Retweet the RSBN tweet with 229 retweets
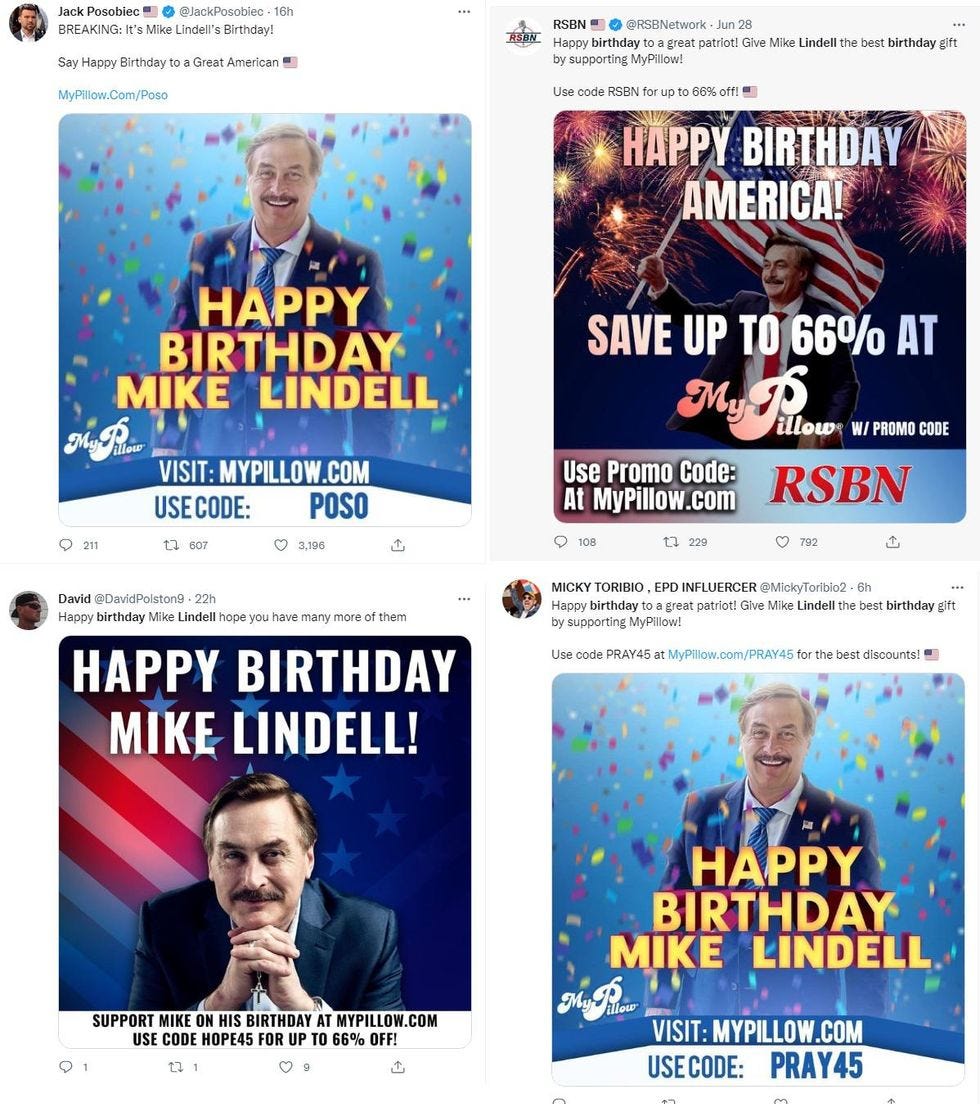980x1104 pixels. (671, 541)
